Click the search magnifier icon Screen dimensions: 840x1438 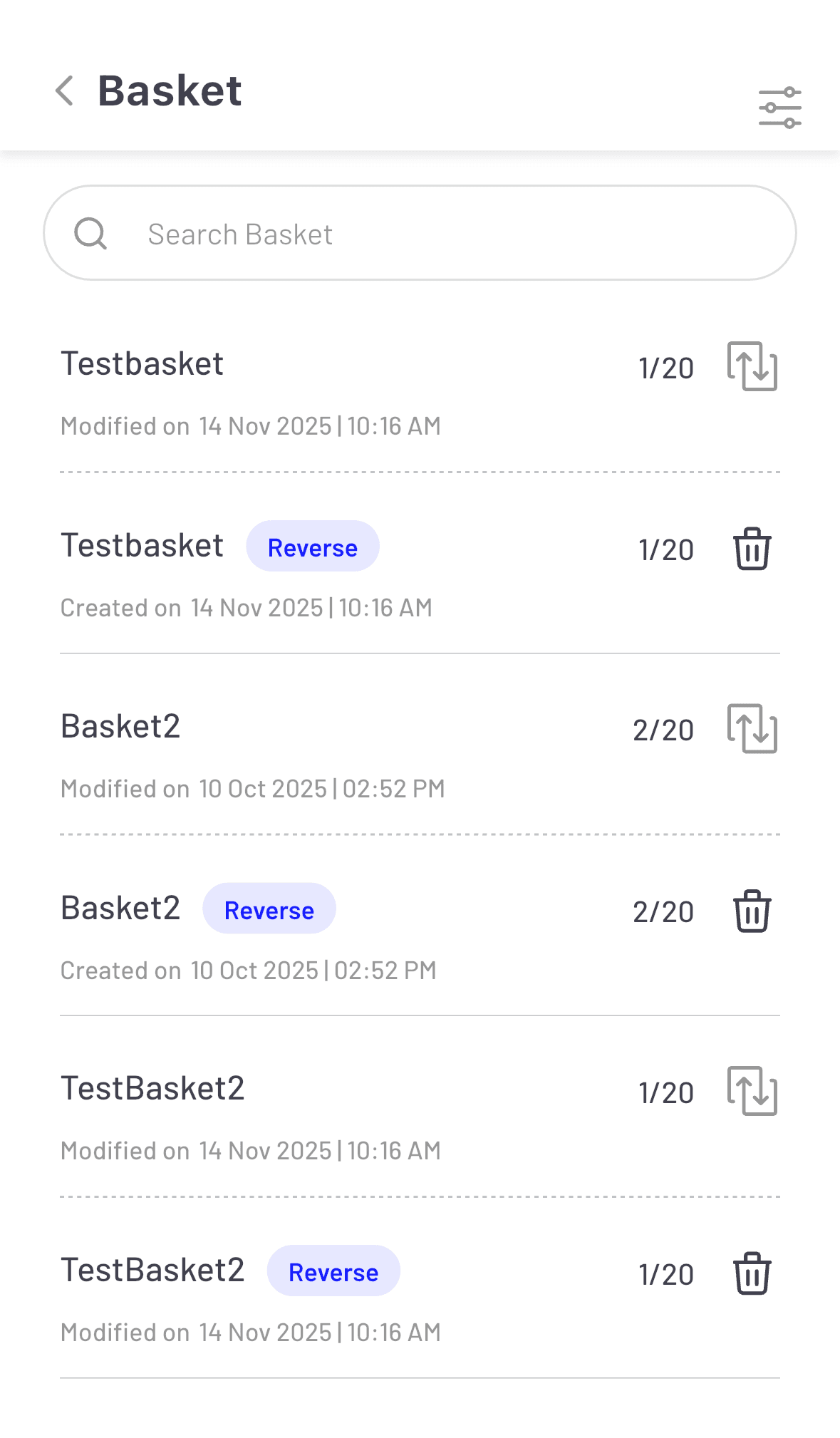[x=90, y=233]
